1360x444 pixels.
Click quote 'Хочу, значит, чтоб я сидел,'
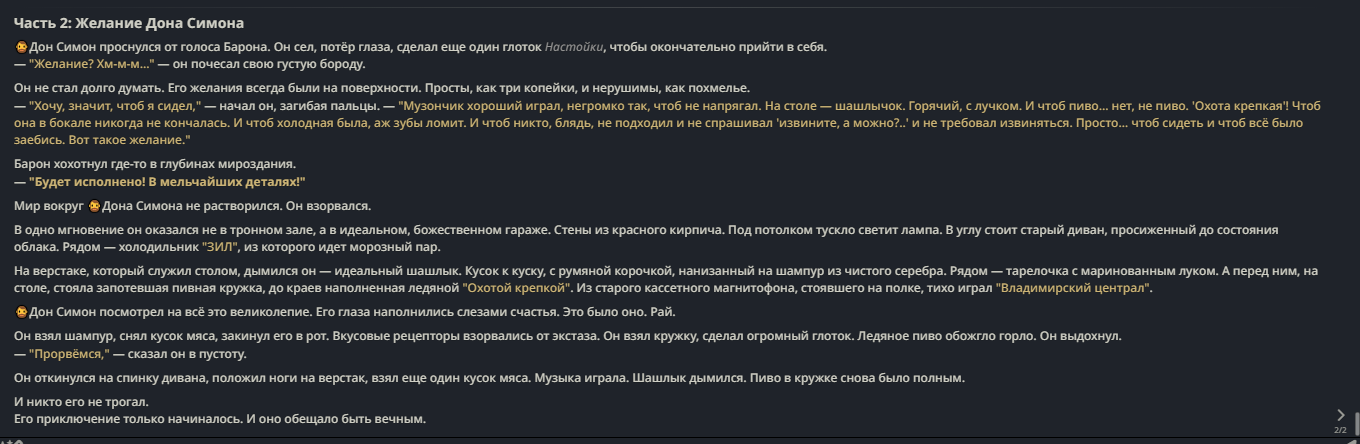pos(116,104)
